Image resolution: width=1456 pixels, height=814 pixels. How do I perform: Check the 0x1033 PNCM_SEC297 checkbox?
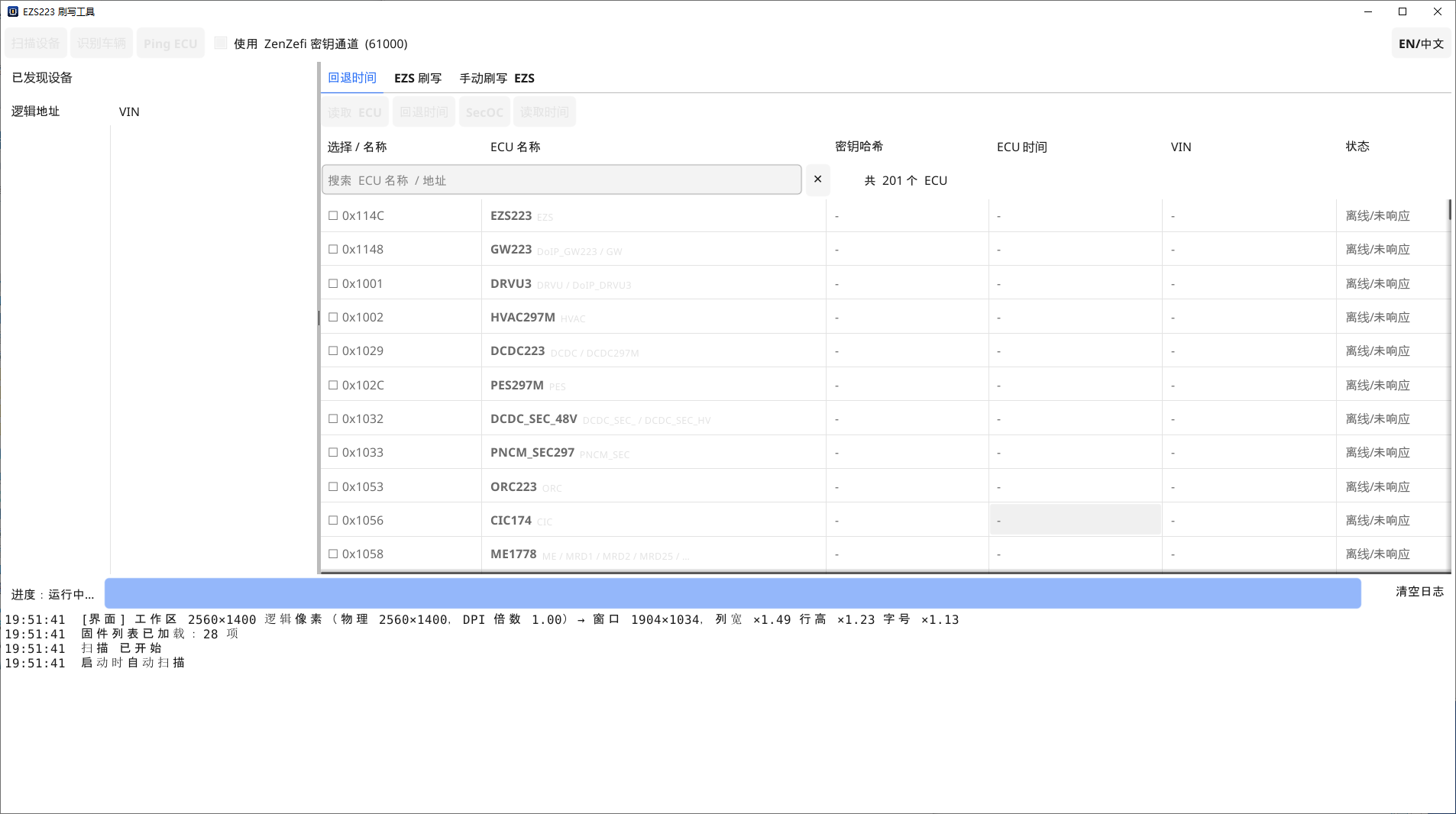pos(333,452)
